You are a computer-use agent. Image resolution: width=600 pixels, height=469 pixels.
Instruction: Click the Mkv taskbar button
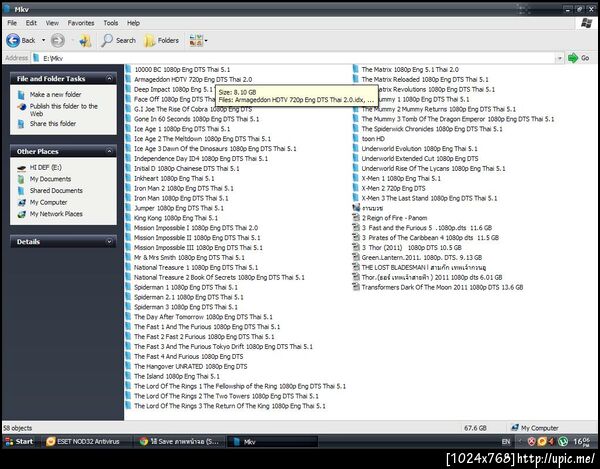(272, 441)
